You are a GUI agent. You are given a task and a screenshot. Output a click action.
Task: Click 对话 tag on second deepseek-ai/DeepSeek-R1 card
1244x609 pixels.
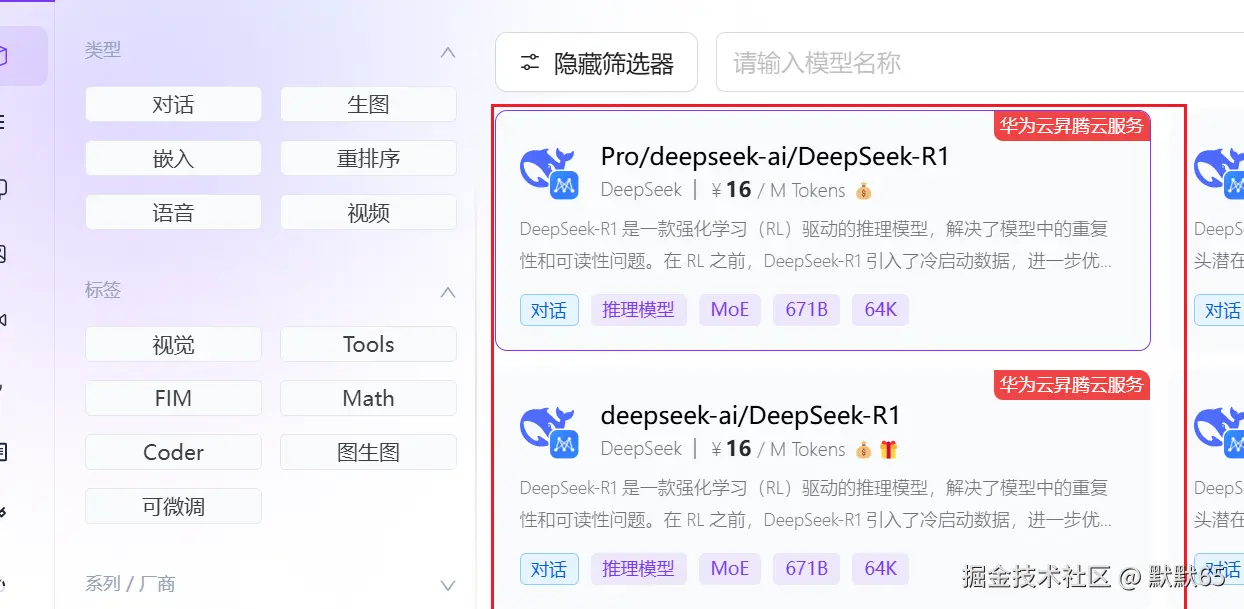click(x=549, y=569)
